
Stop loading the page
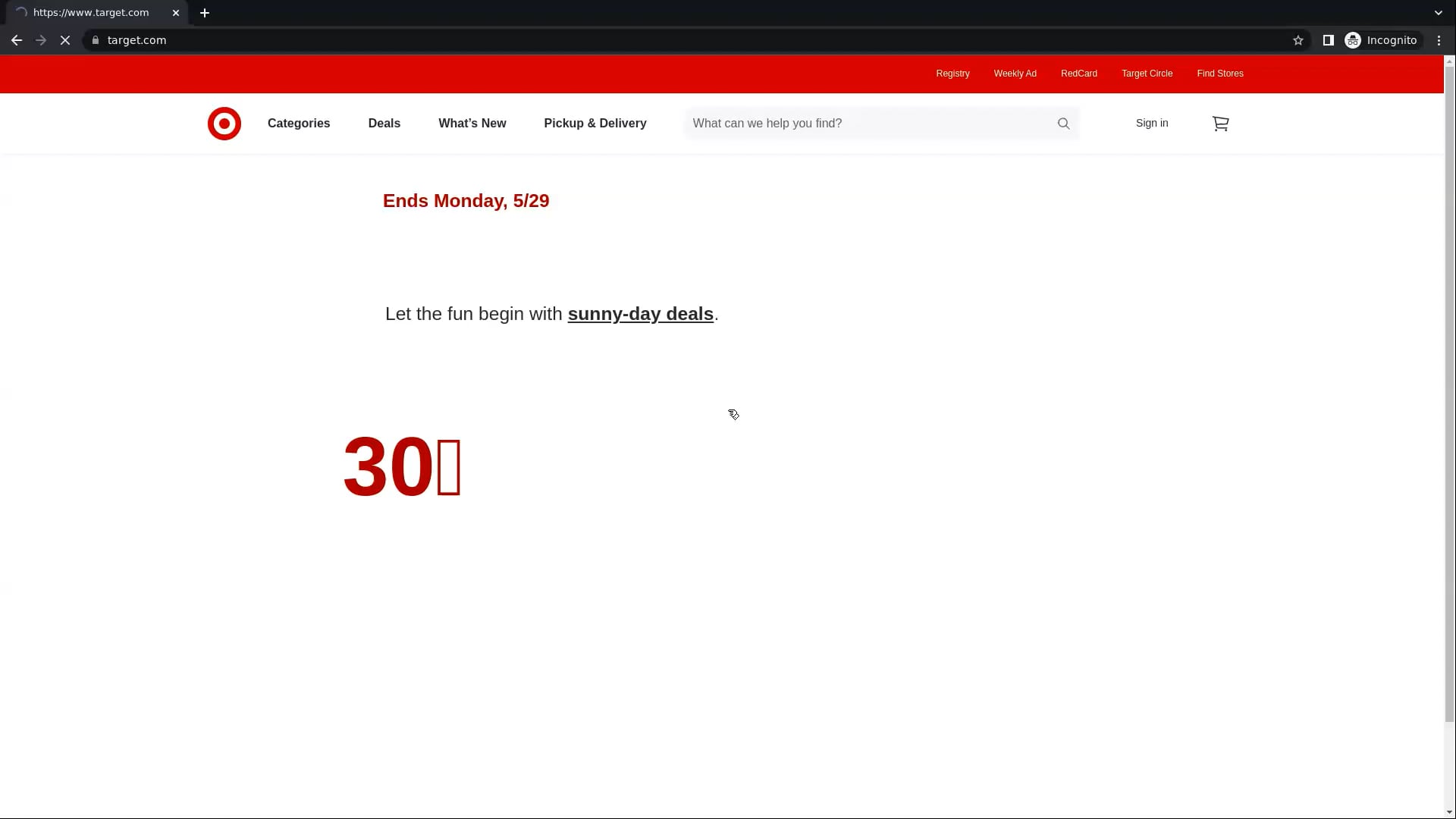pyautogui.click(x=65, y=40)
